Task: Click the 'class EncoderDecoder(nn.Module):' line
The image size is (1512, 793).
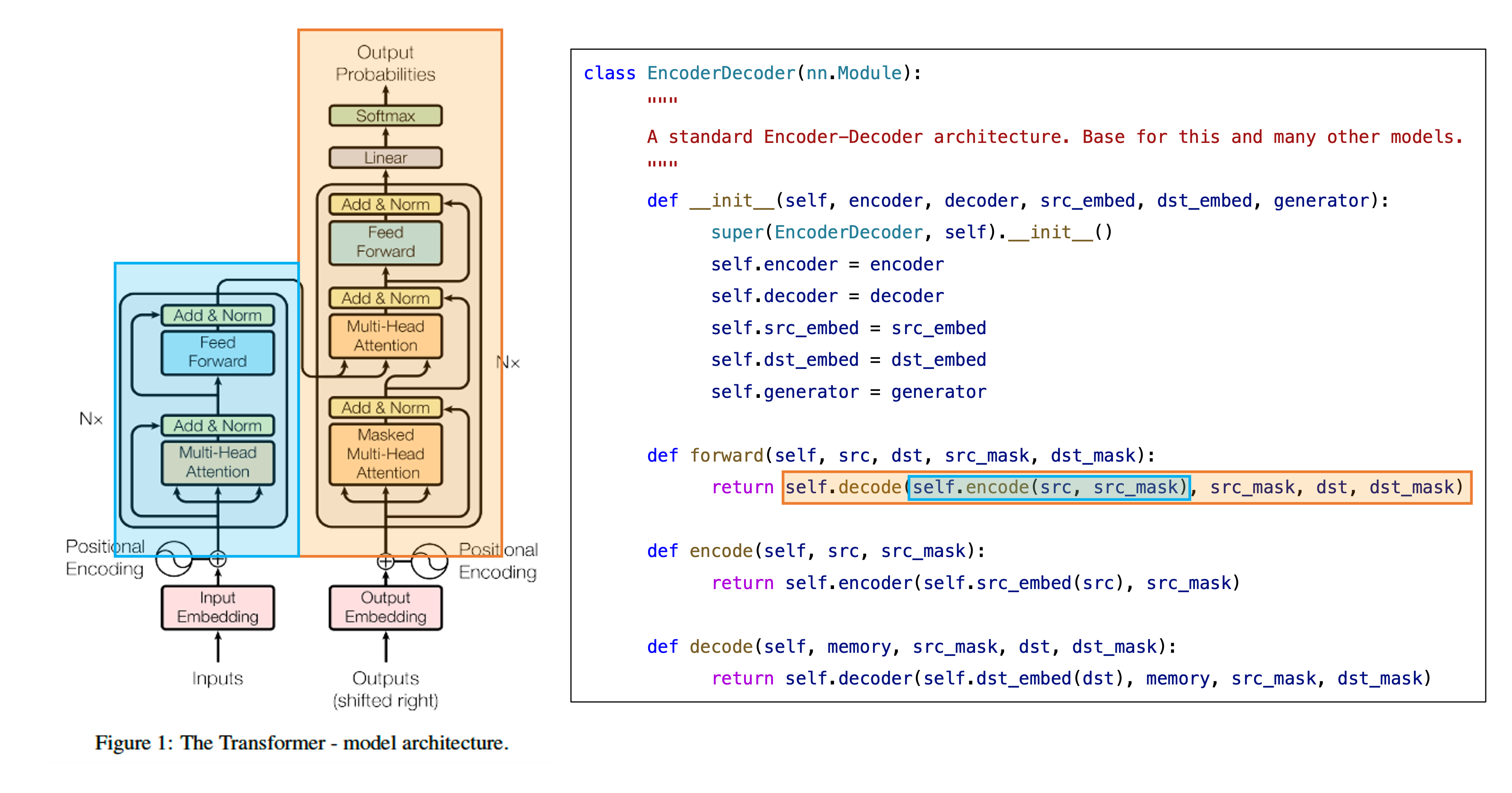Action: coord(753,73)
